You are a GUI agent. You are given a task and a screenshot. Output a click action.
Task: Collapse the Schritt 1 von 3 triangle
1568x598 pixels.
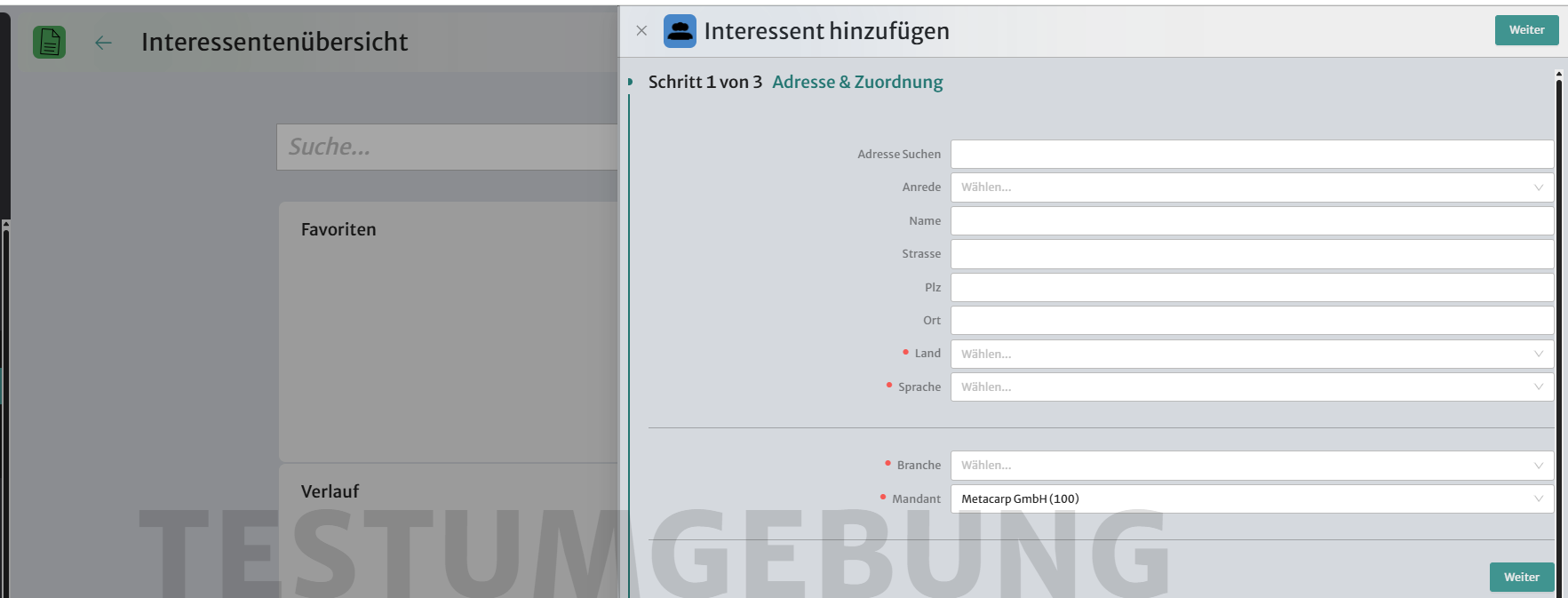(630, 82)
